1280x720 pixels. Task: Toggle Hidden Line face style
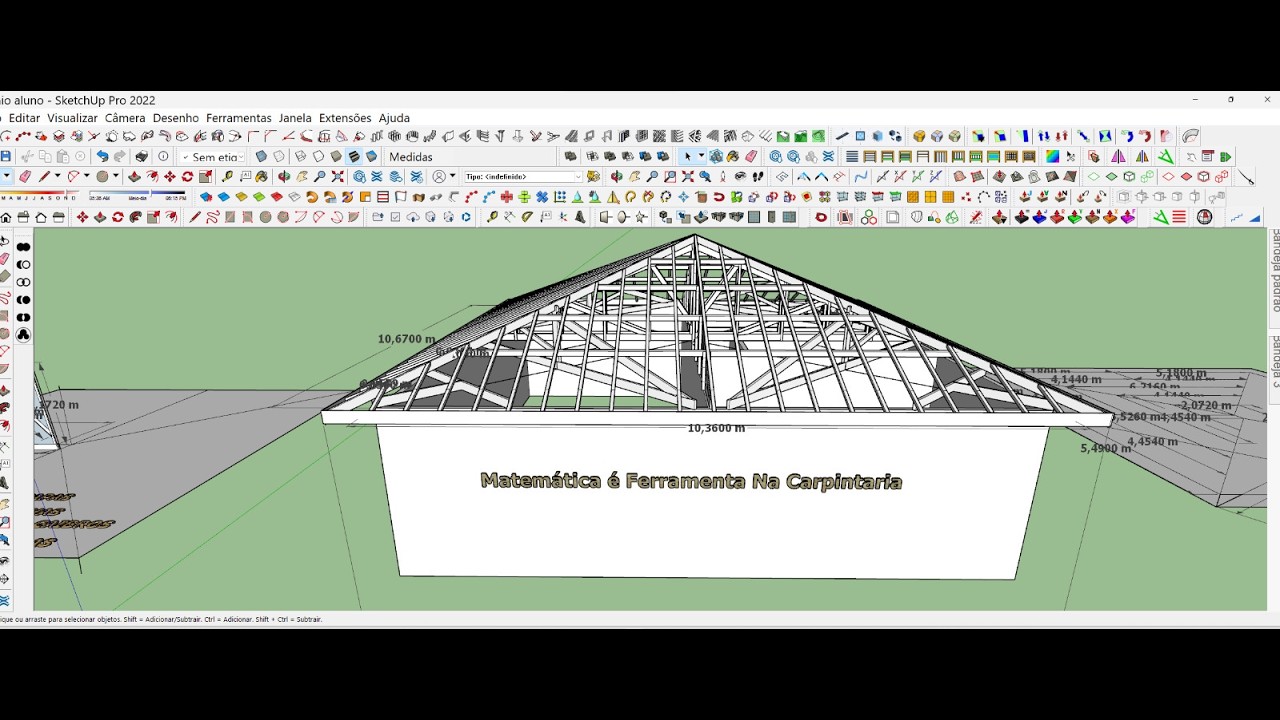click(x=318, y=156)
